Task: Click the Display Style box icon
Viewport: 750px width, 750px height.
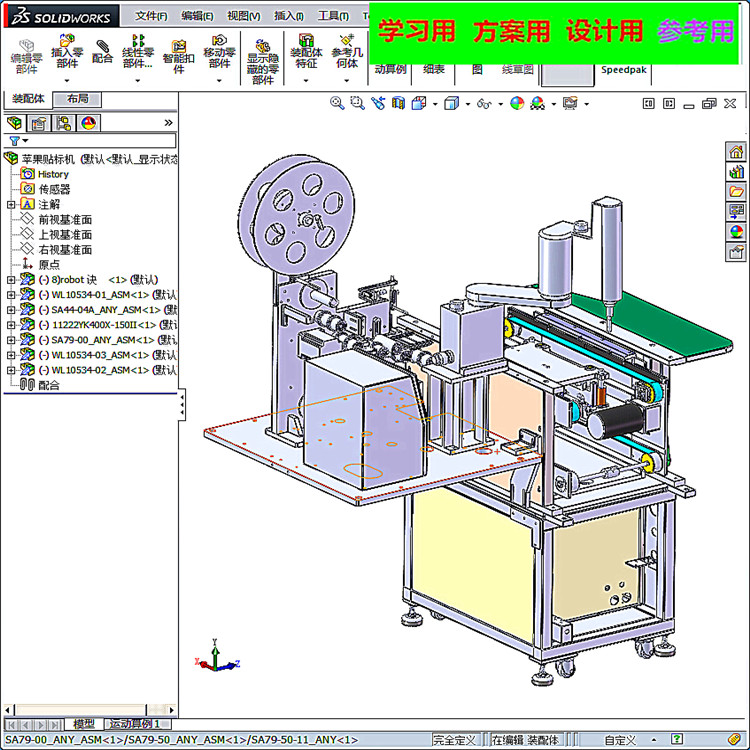Action: tap(451, 103)
